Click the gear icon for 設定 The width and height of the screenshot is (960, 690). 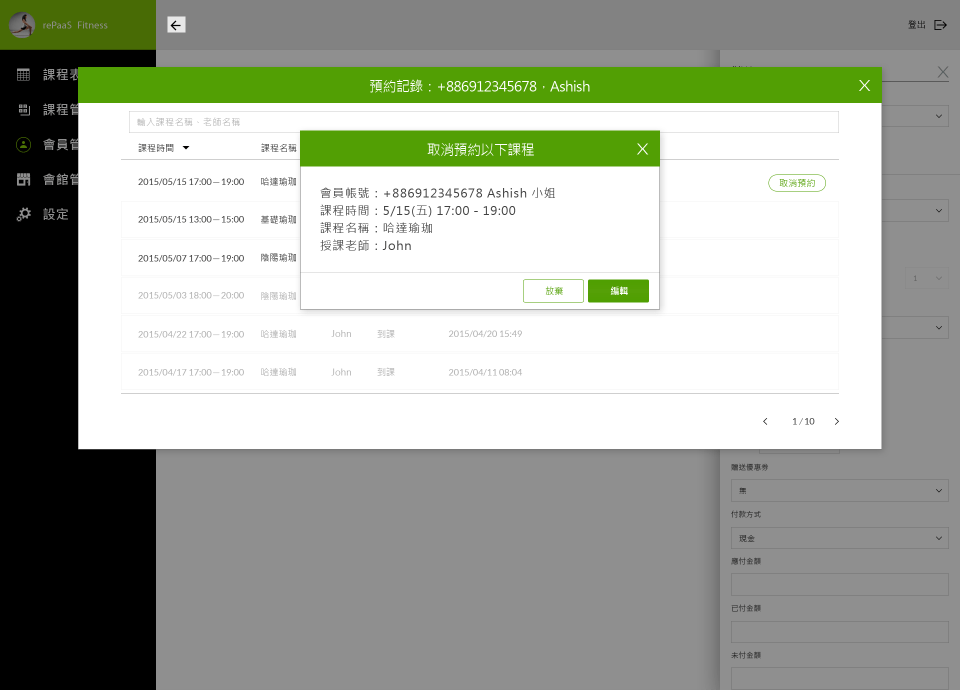click(x=24, y=214)
